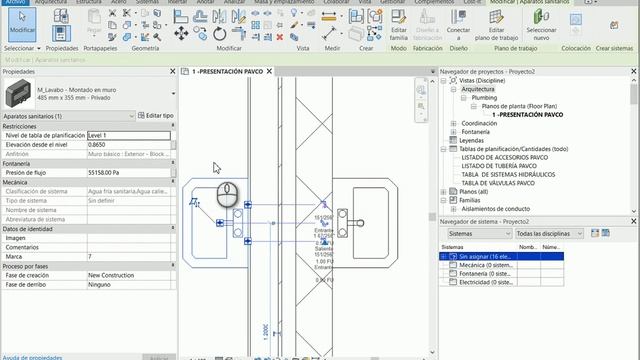The height and width of the screenshot is (360, 640).
Task: Click the Elevación desde el nivel value 0.8650
Action: (x=129, y=145)
